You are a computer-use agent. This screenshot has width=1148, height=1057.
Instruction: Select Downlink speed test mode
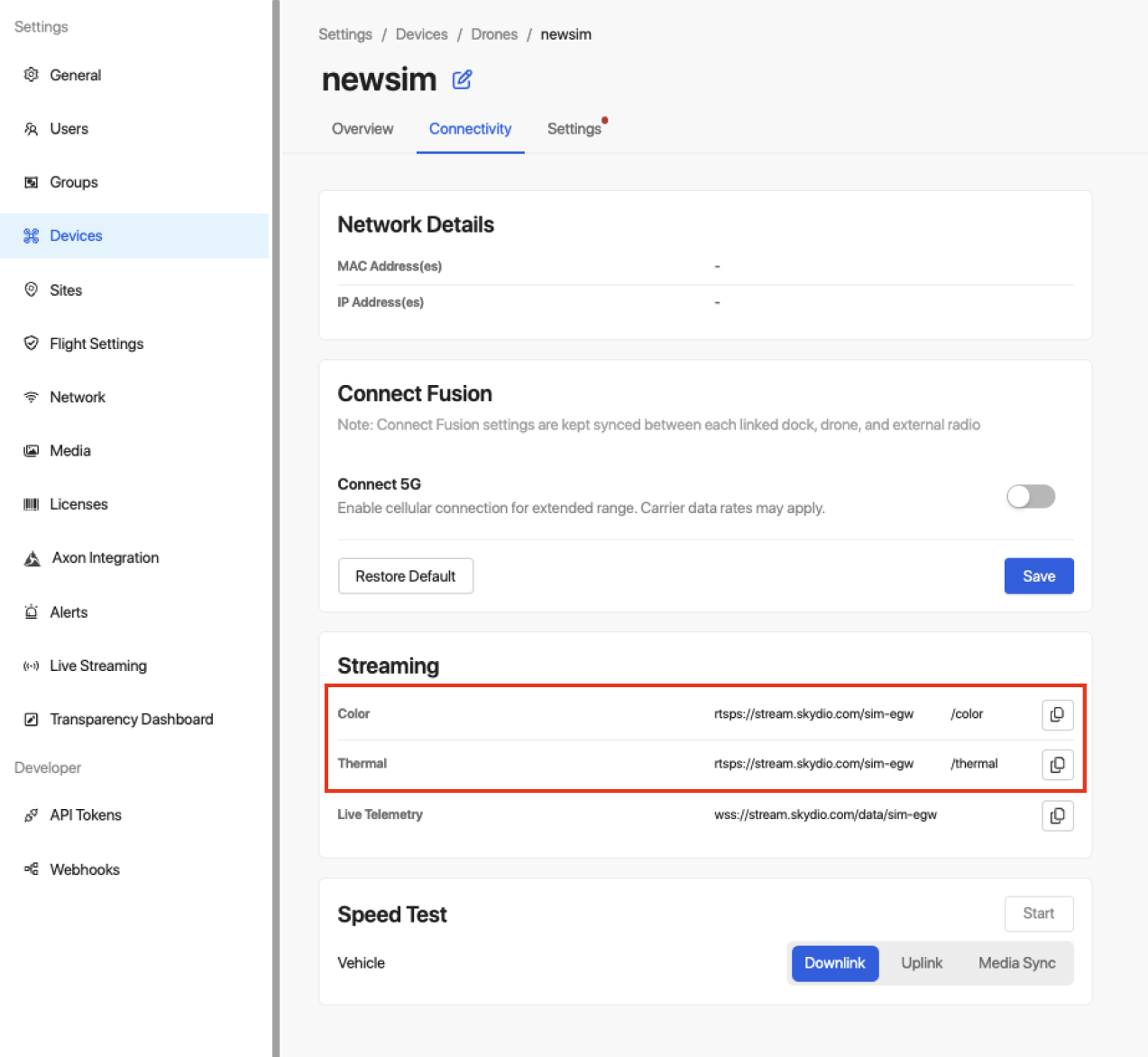coord(835,963)
